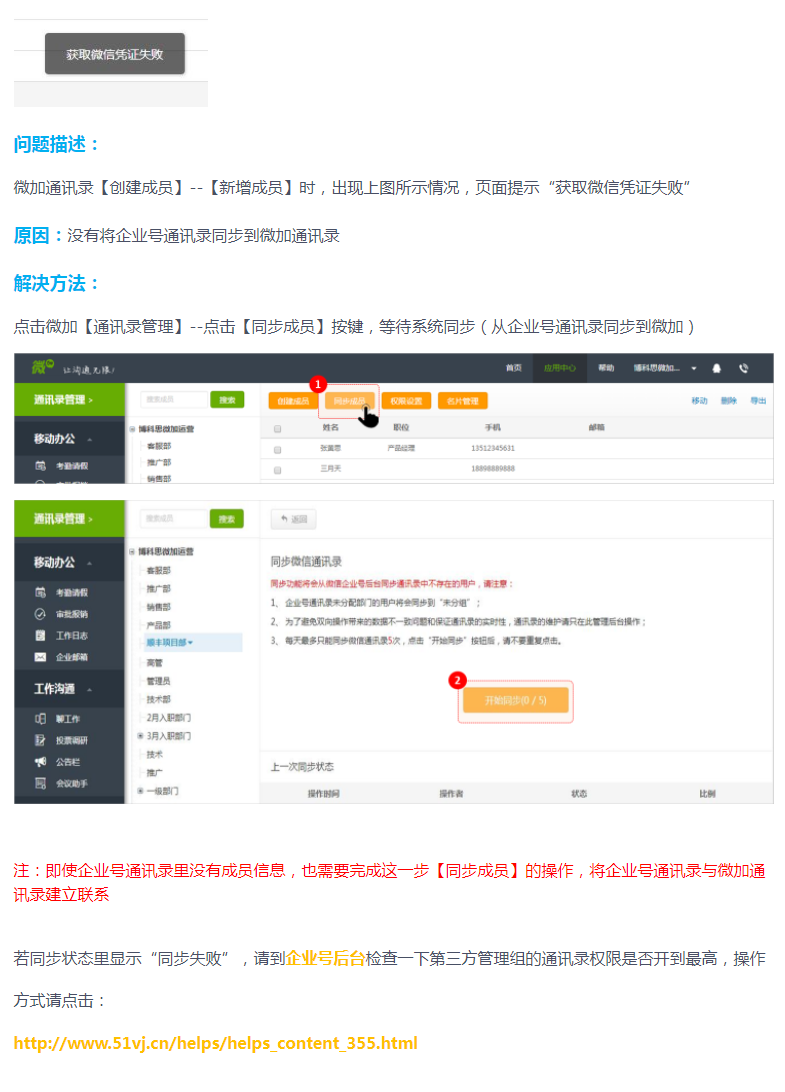Click the 开始同步(0 / 5) button
This screenshot has height=1092, width=785.
[515, 701]
